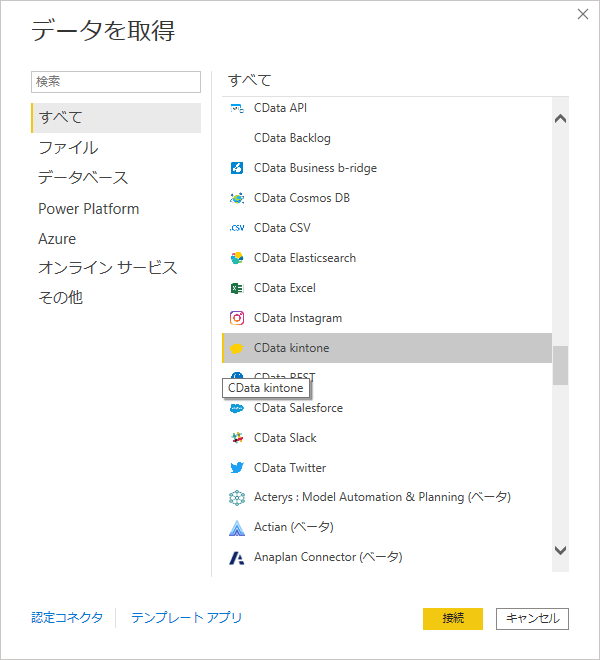Screen dimensions: 600x660
Task: Click the scroll down arrow in connector list
Action: pyautogui.click(x=560, y=550)
